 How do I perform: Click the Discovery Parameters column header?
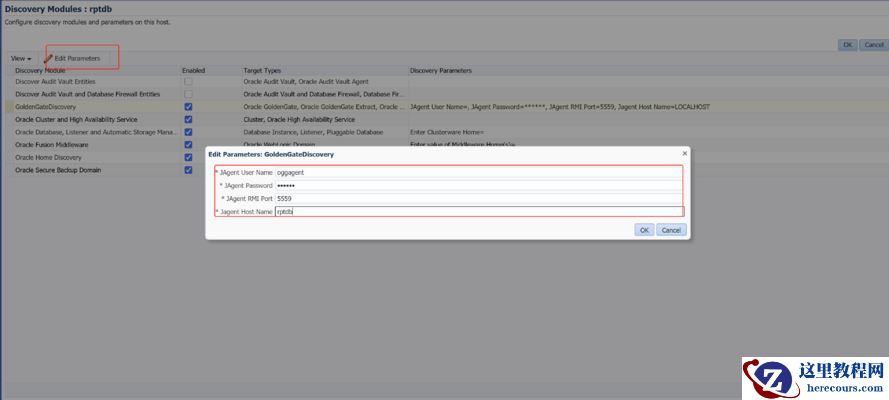441,71
